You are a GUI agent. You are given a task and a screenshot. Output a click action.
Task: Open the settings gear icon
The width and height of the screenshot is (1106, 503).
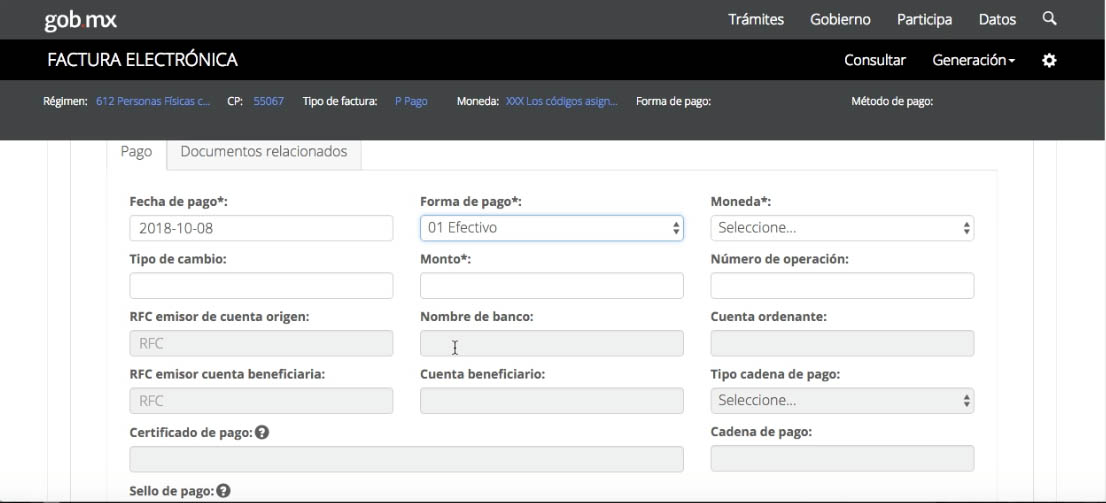[1050, 61]
